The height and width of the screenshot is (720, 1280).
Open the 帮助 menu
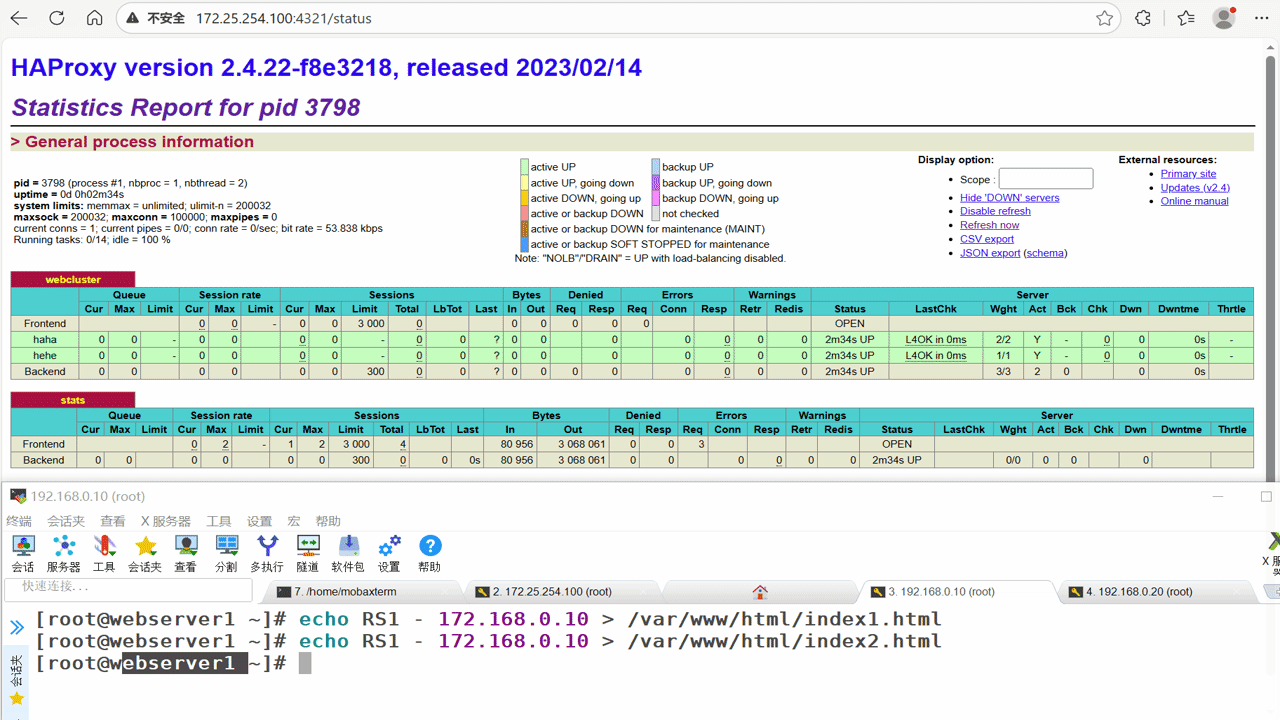click(x=328, y=521)
